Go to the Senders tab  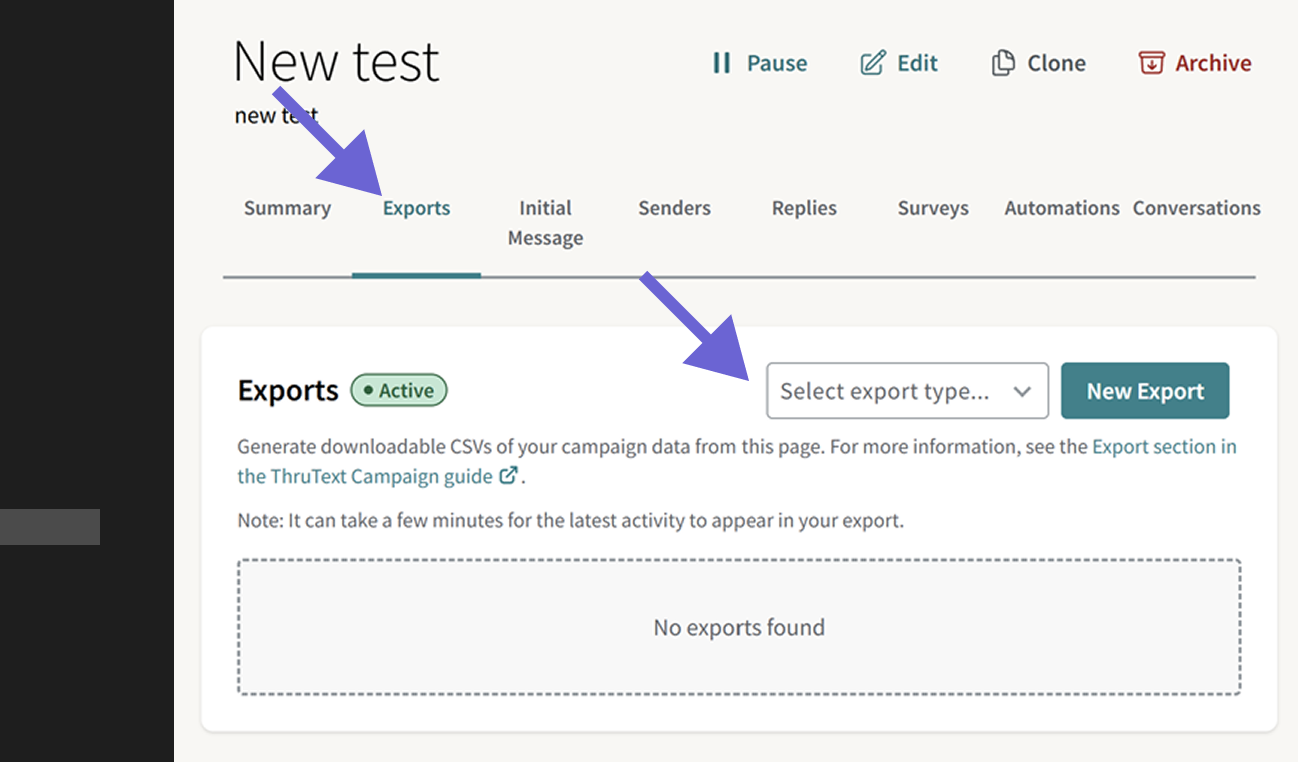(x=674, y=208)
